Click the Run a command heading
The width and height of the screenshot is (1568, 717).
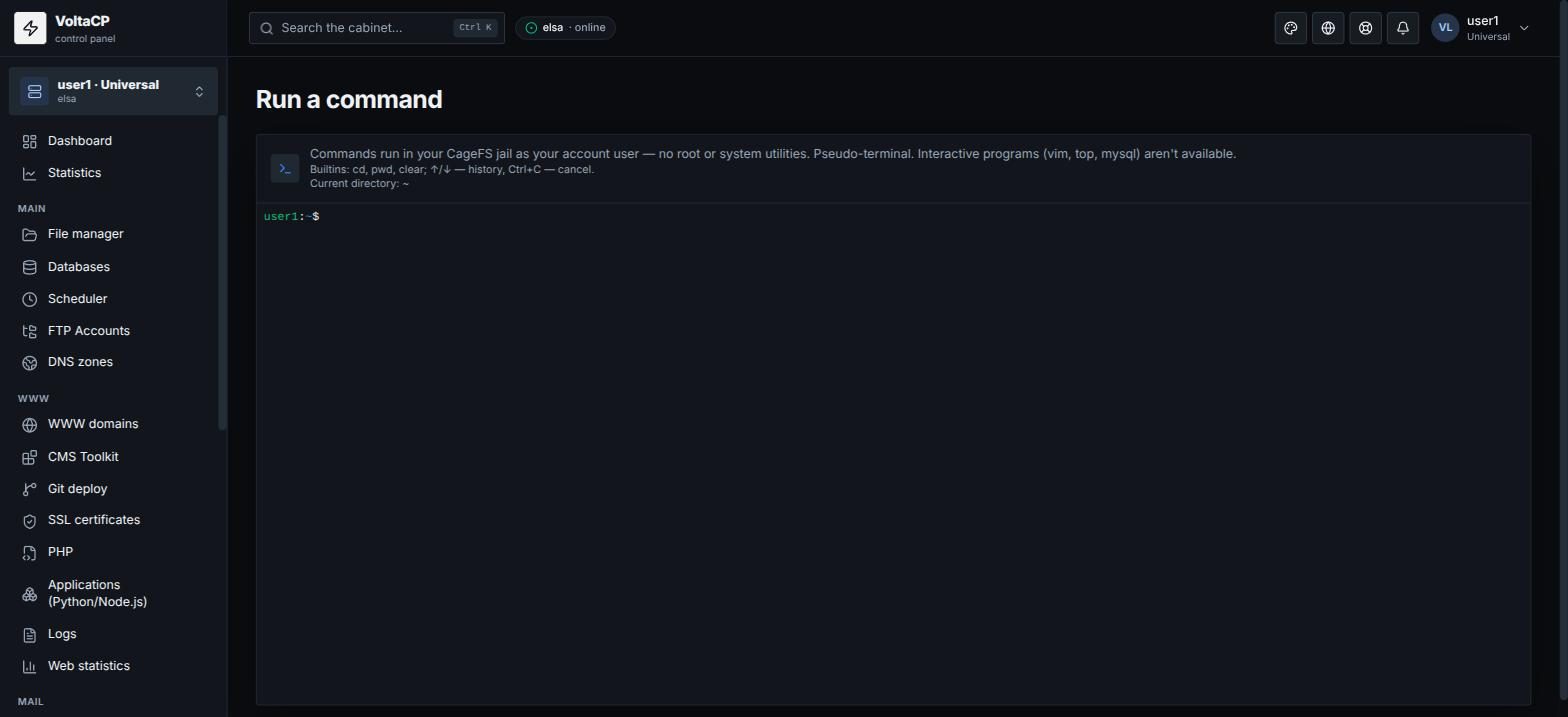[349, 99]
